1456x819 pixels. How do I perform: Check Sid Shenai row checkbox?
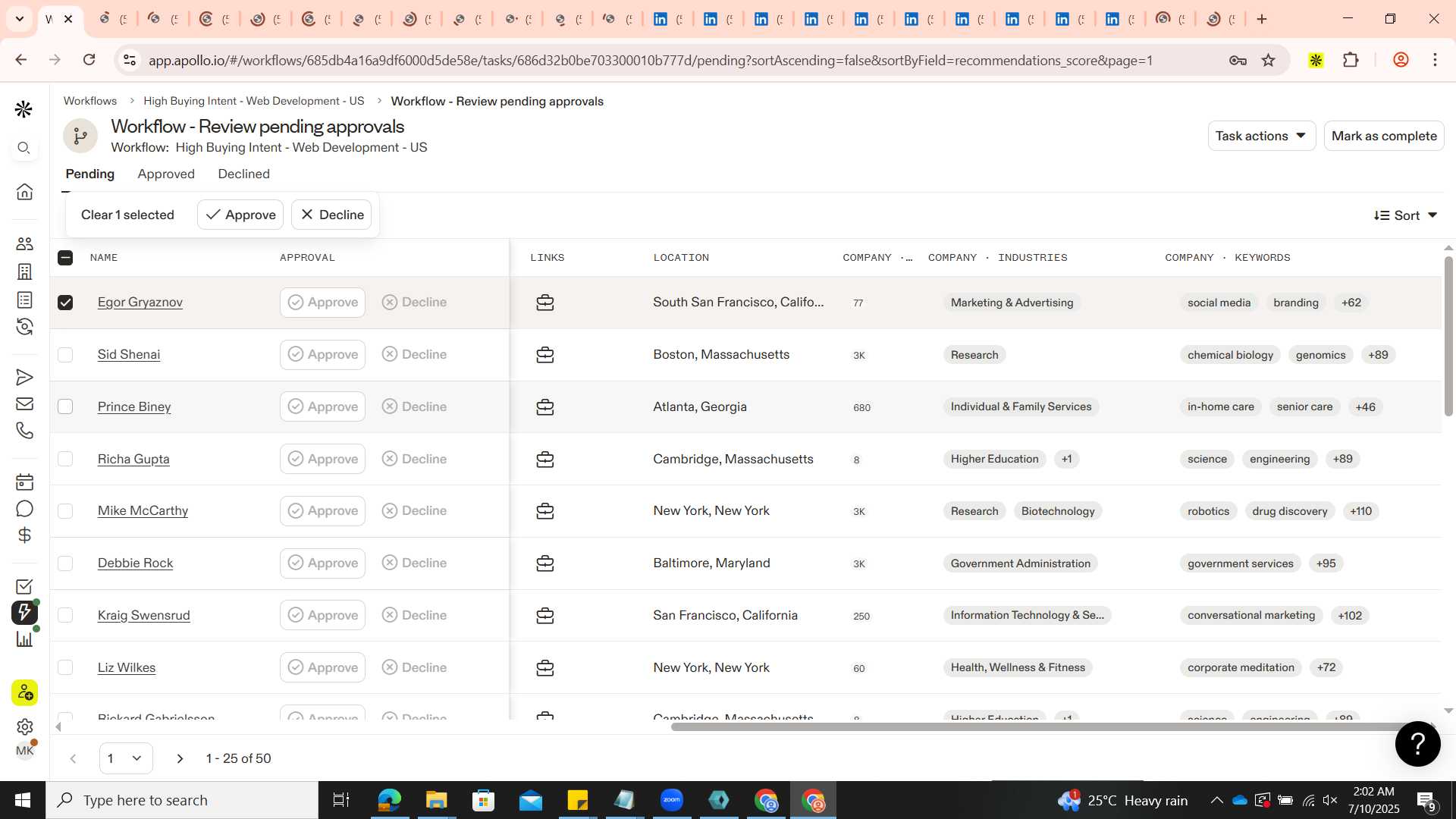click(x=65, y=355)
